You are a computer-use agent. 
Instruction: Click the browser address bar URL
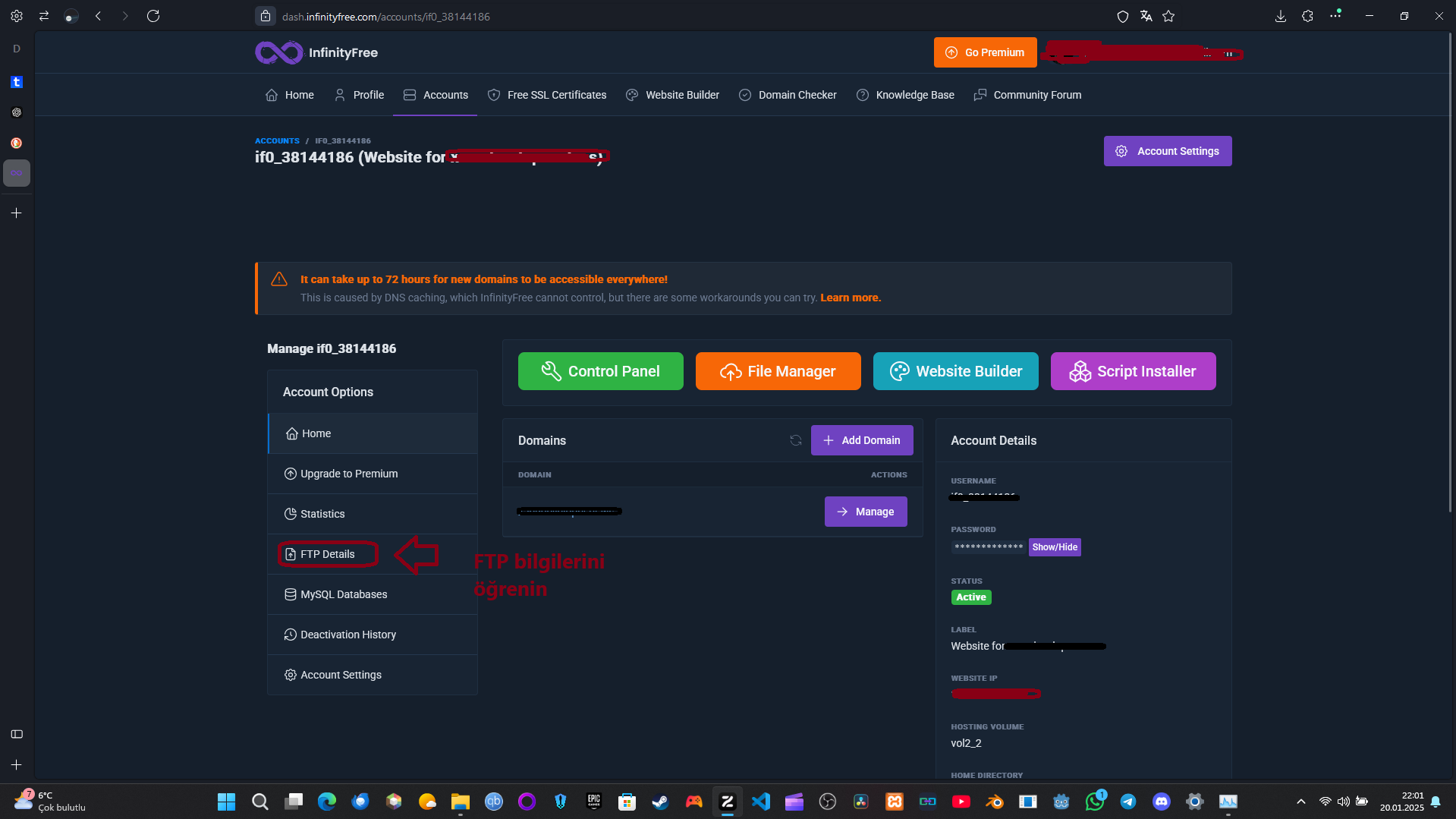tap(386, 16)
